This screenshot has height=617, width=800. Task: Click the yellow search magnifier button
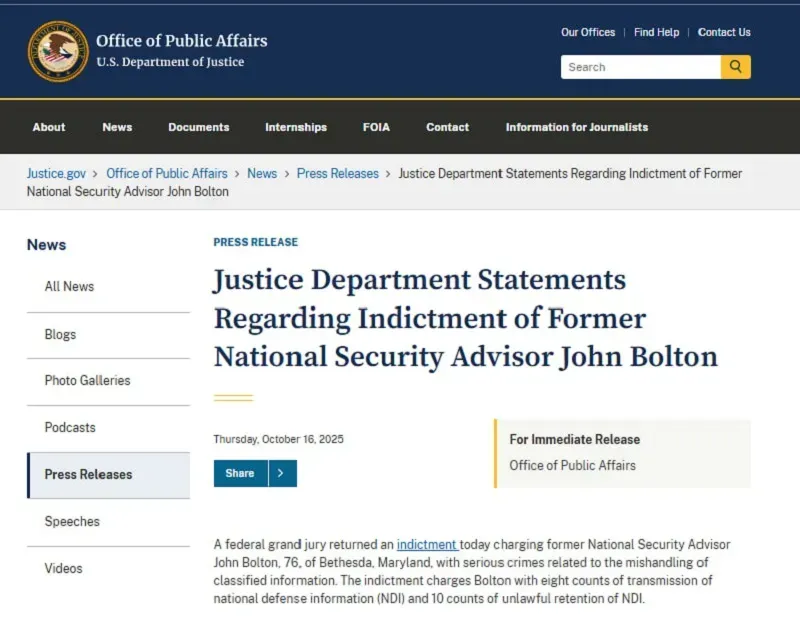735,67
